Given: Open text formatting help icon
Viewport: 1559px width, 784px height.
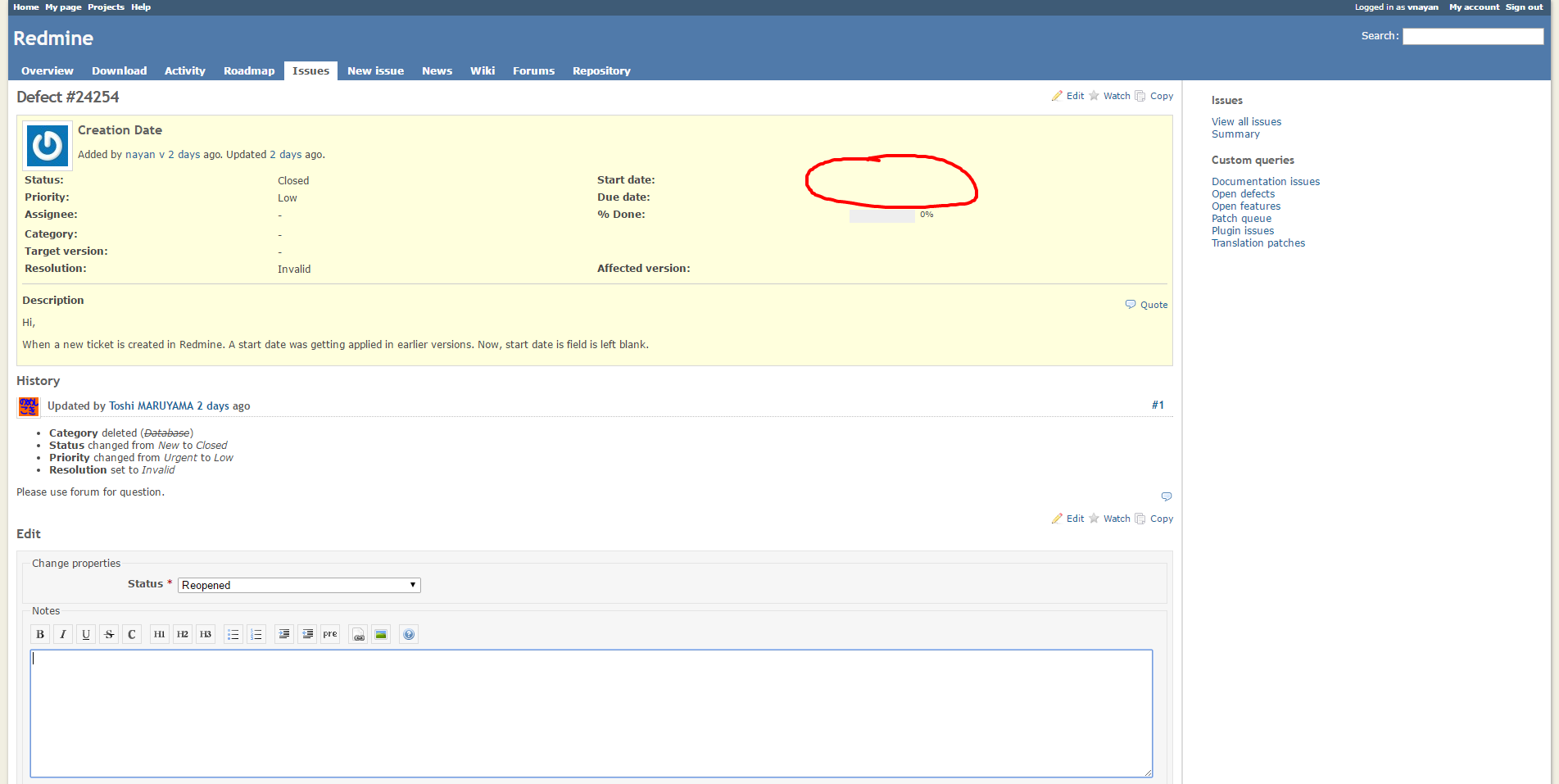Looking at the screenshot, I should tap(409, 634).
